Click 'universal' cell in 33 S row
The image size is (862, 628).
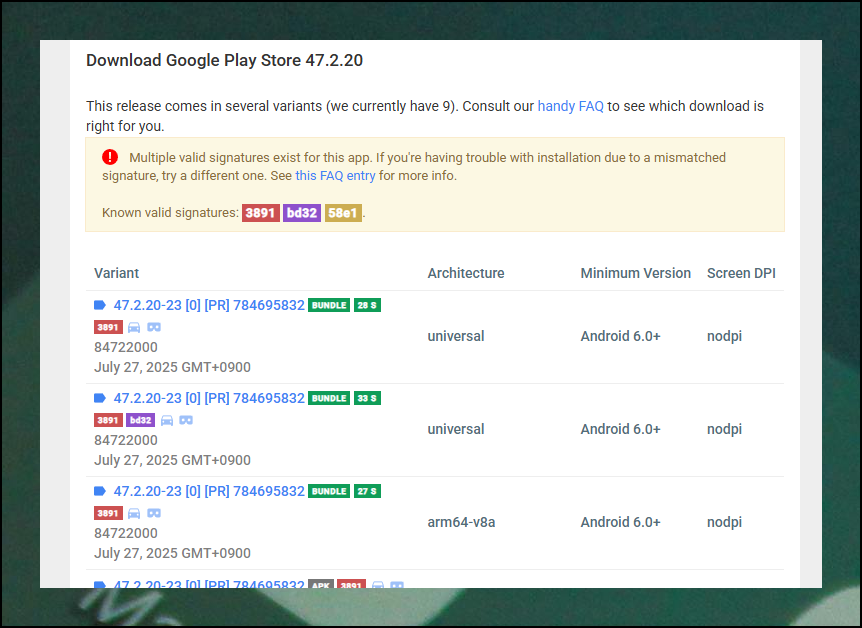click(456, 429)
